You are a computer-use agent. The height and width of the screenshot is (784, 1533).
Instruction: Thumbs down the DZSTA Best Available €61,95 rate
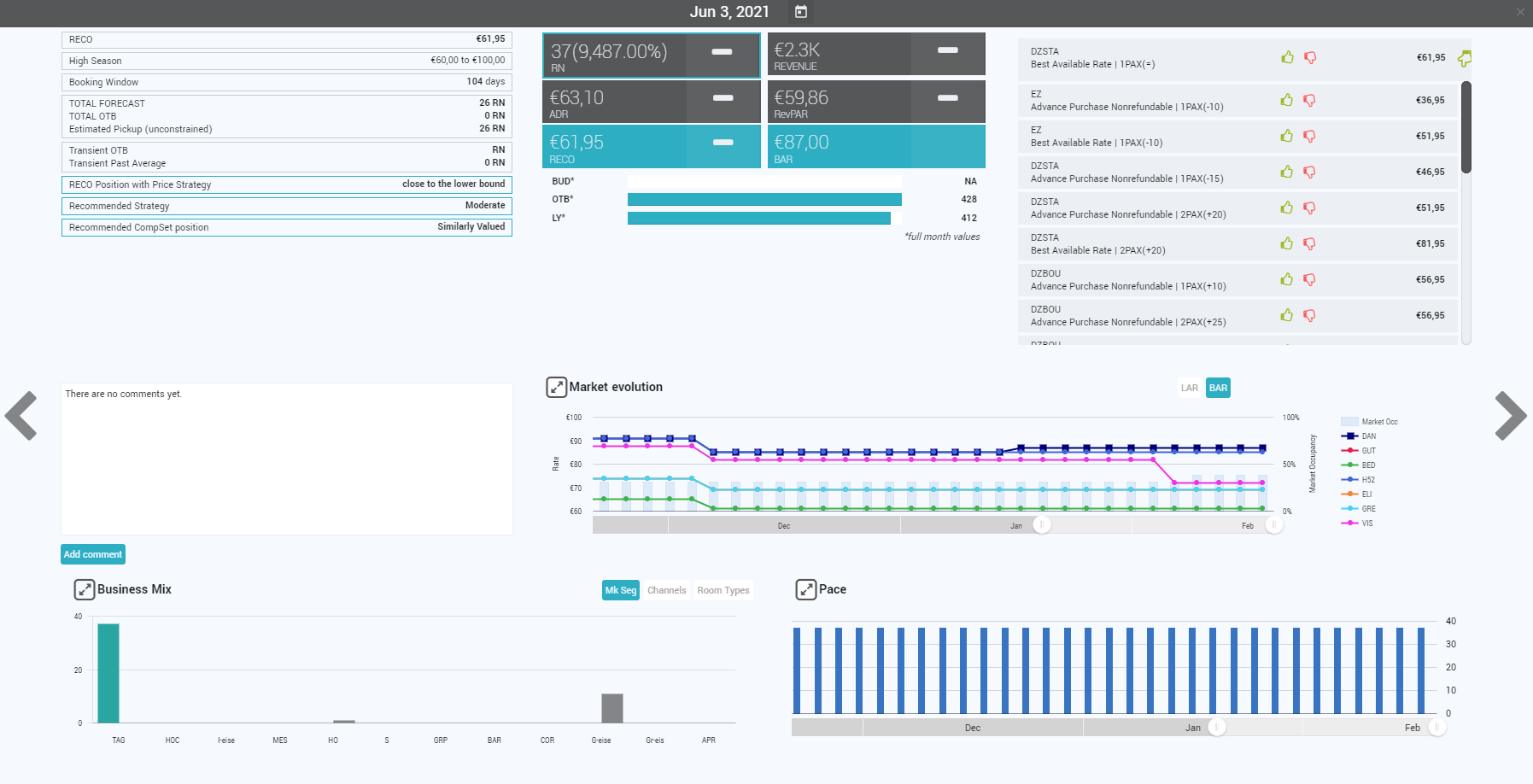[x=1309, y=58]
